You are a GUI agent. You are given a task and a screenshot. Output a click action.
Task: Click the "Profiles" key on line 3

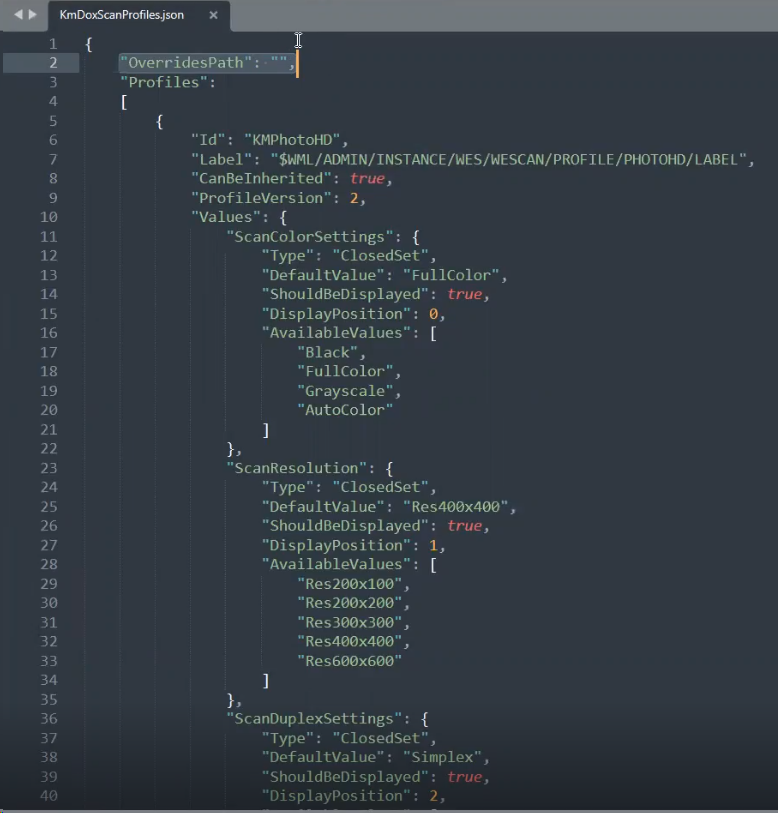[163, 82]
